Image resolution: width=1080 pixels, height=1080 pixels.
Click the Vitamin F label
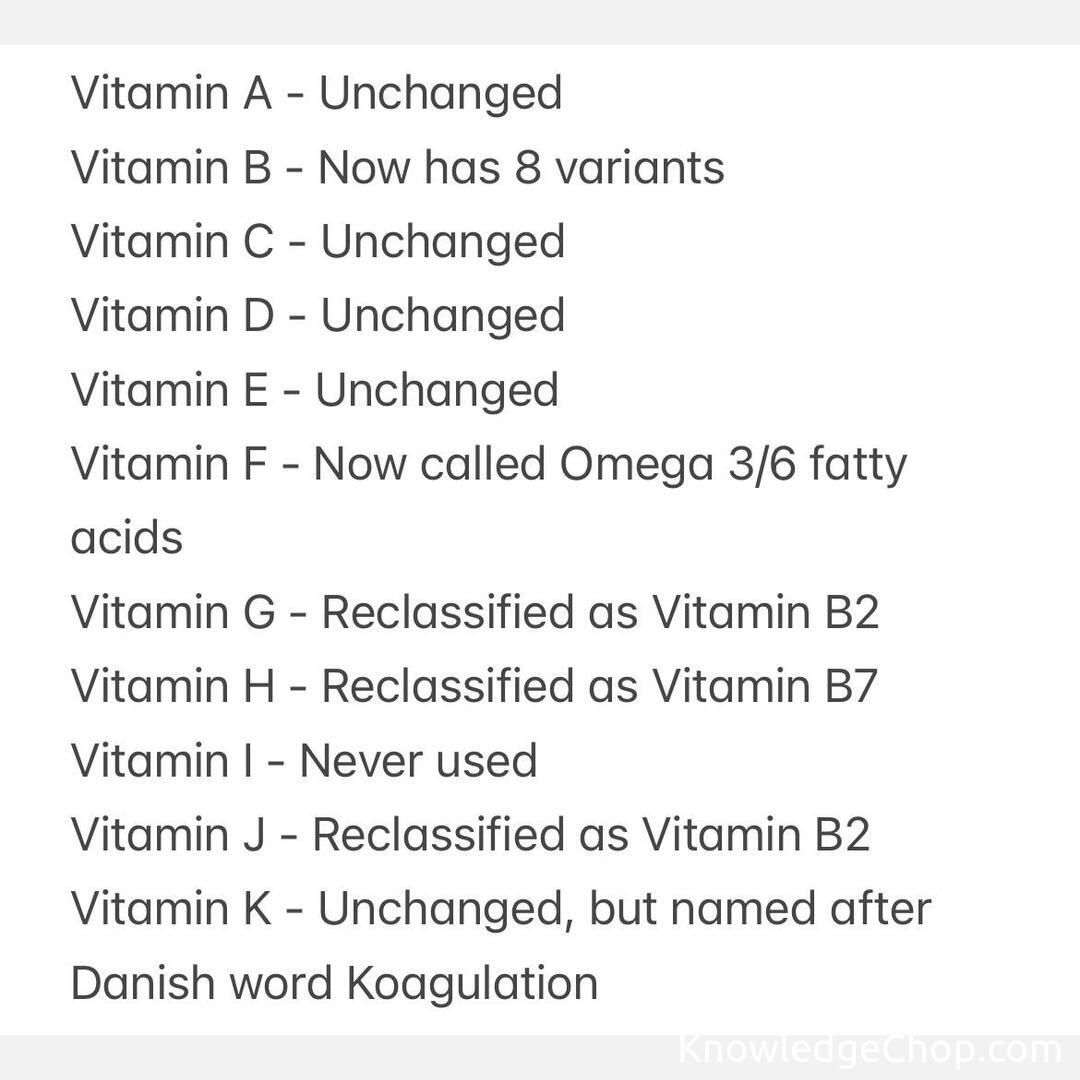(169, 464)
